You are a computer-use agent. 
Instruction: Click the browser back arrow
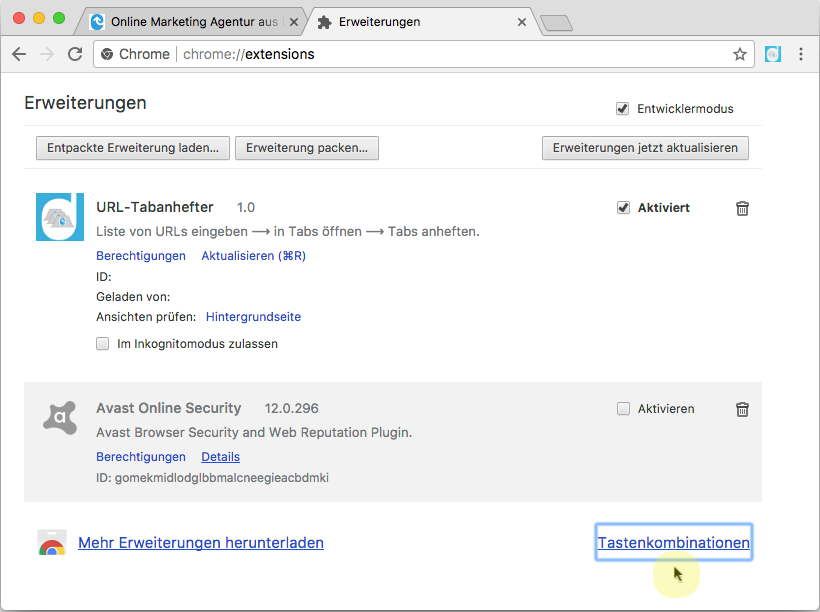18,54
